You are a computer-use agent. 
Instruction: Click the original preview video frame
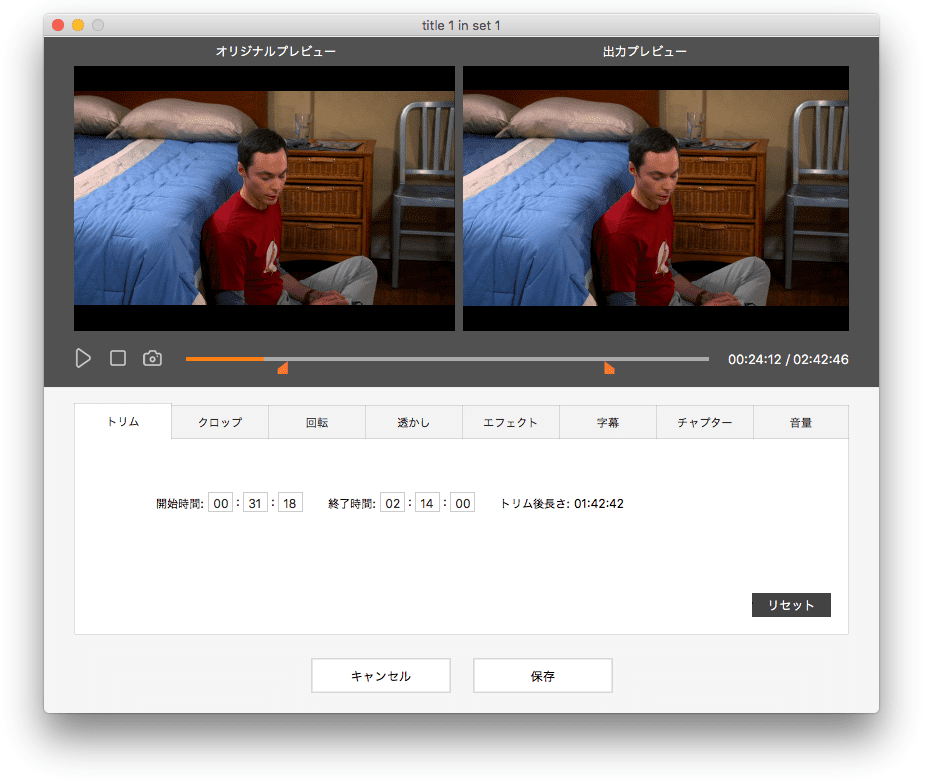[264, 198]
